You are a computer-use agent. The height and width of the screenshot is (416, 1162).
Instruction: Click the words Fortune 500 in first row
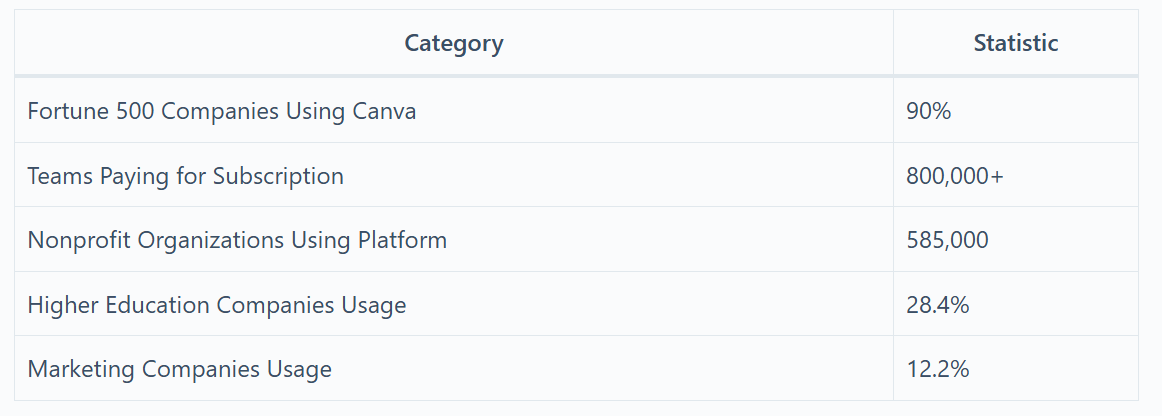click(x=90, y=111)
